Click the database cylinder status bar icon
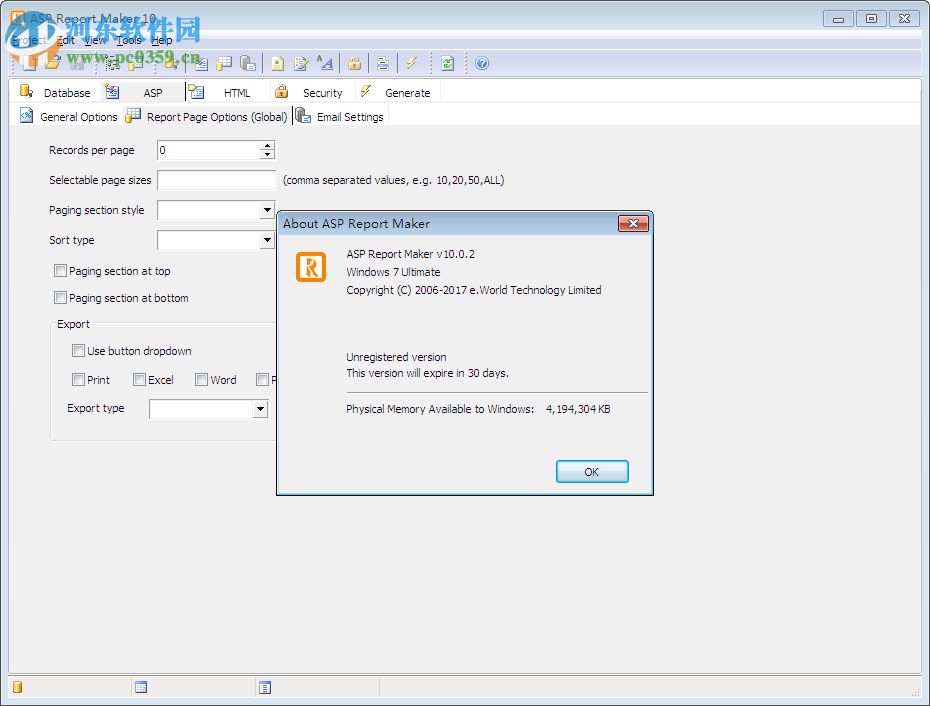The width and height of the screenshot is (930, 706). [17, 687]
